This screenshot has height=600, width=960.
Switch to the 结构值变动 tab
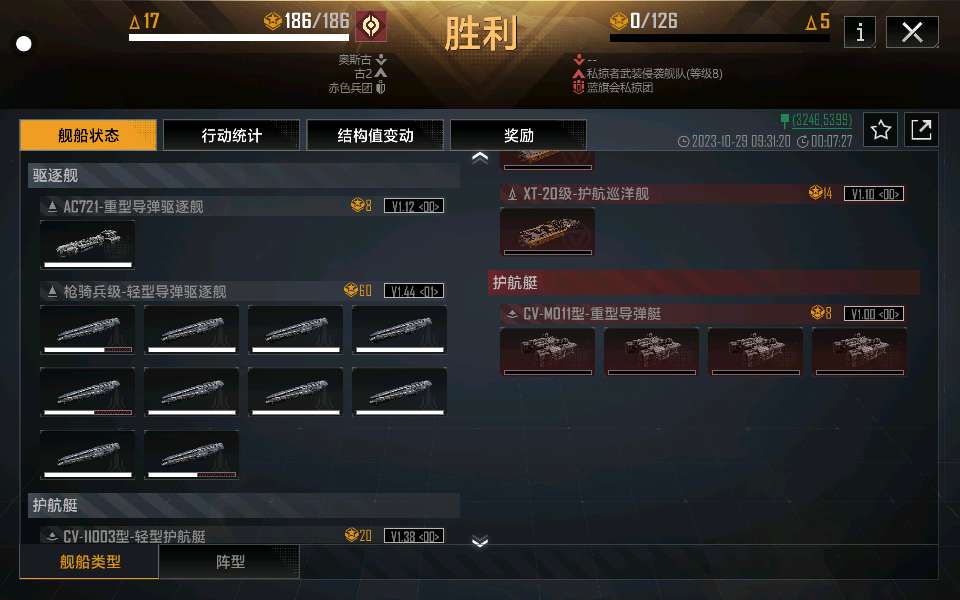pyautogui.click(x=375, y=135)
